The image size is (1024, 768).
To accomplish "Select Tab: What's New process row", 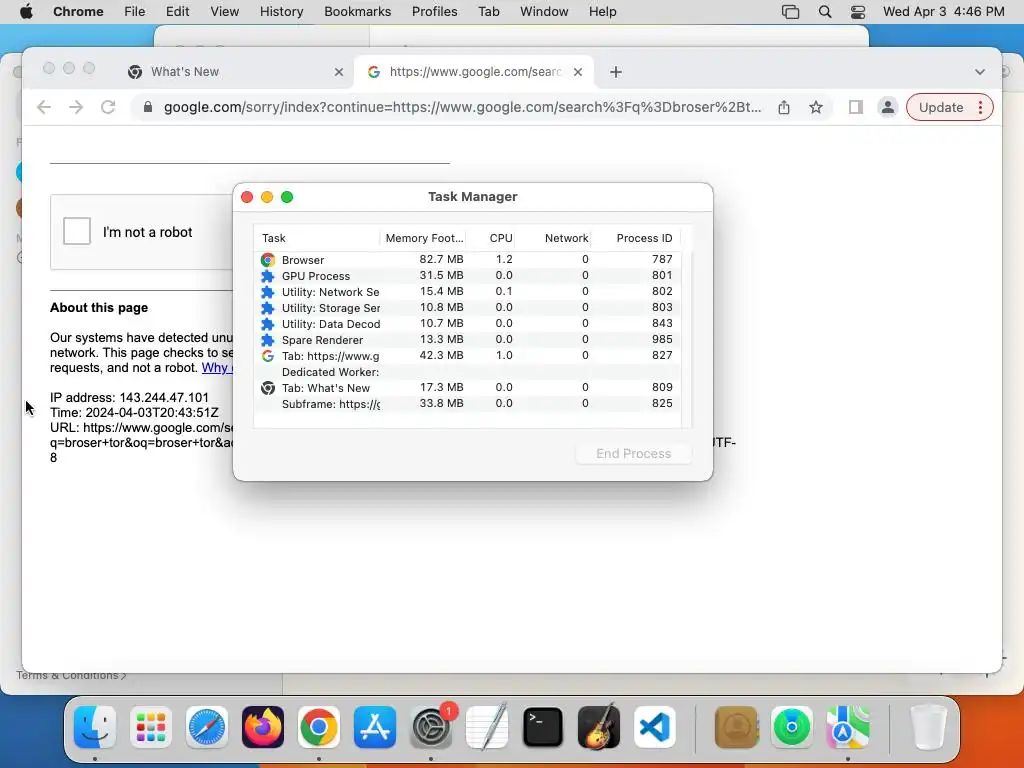I will 468,387.
